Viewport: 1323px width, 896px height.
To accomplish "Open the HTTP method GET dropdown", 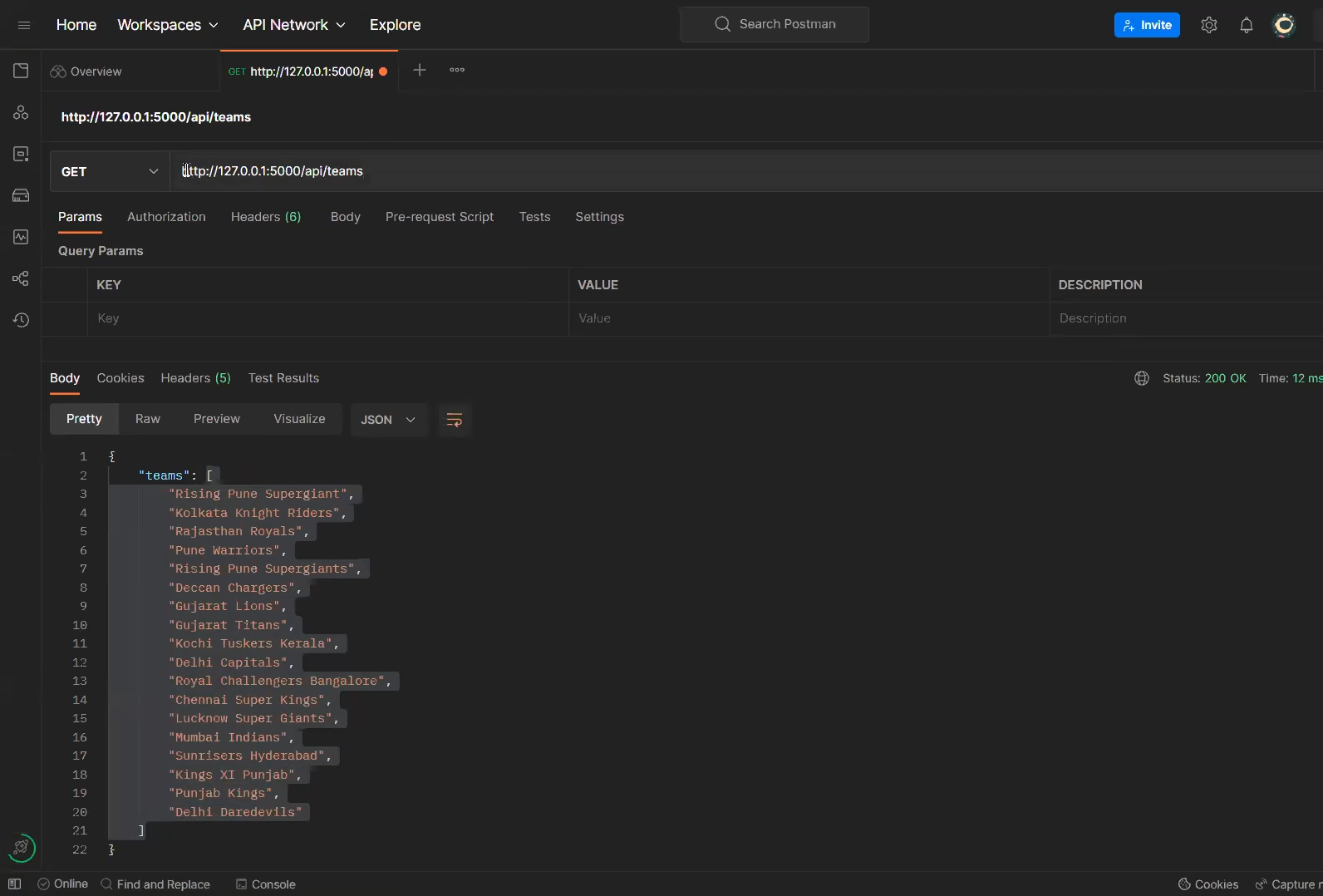I will pos(110,171).
